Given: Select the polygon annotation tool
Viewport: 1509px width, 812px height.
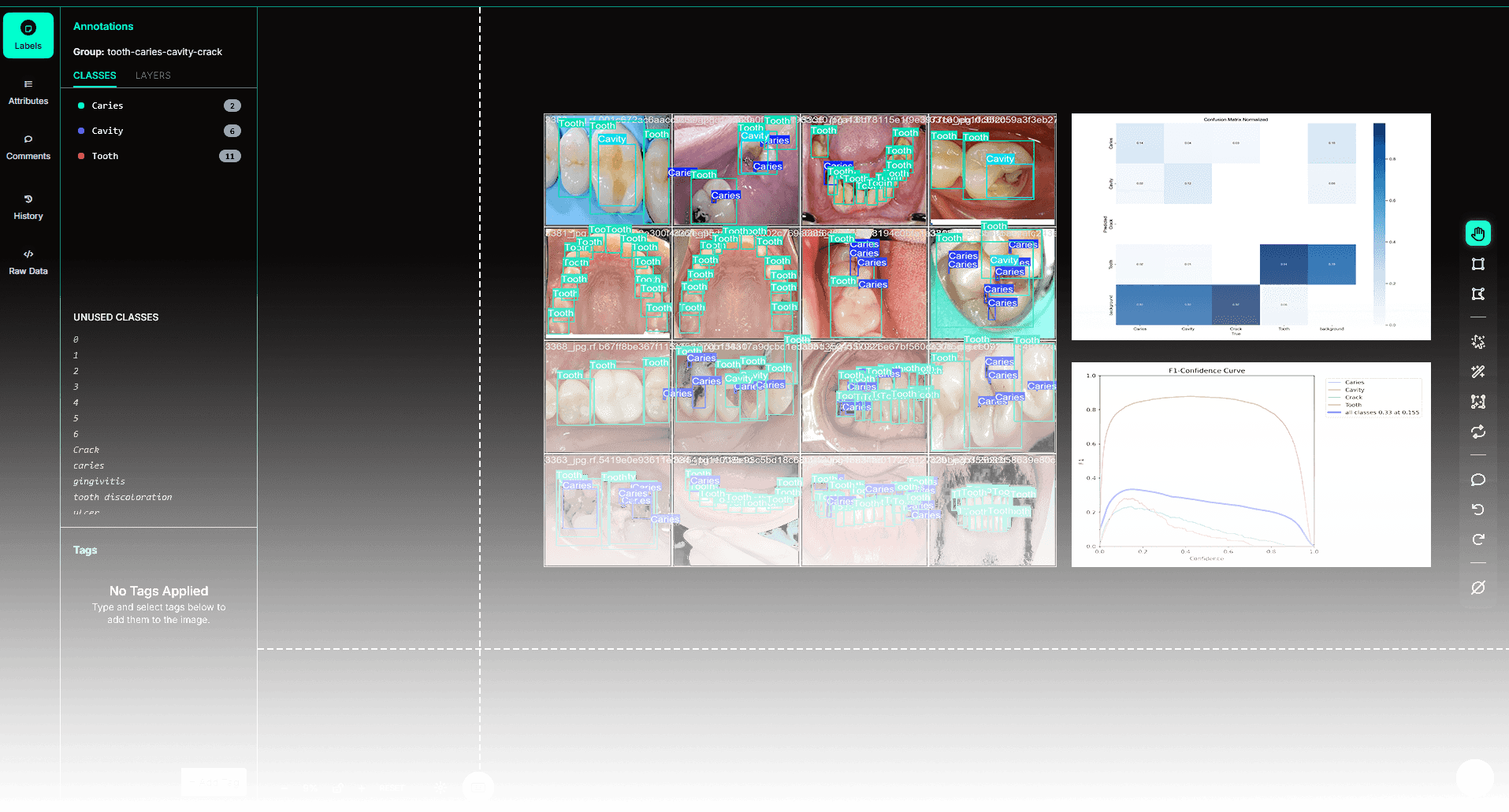Looking at the screenshot, I should click(1477, 294).
